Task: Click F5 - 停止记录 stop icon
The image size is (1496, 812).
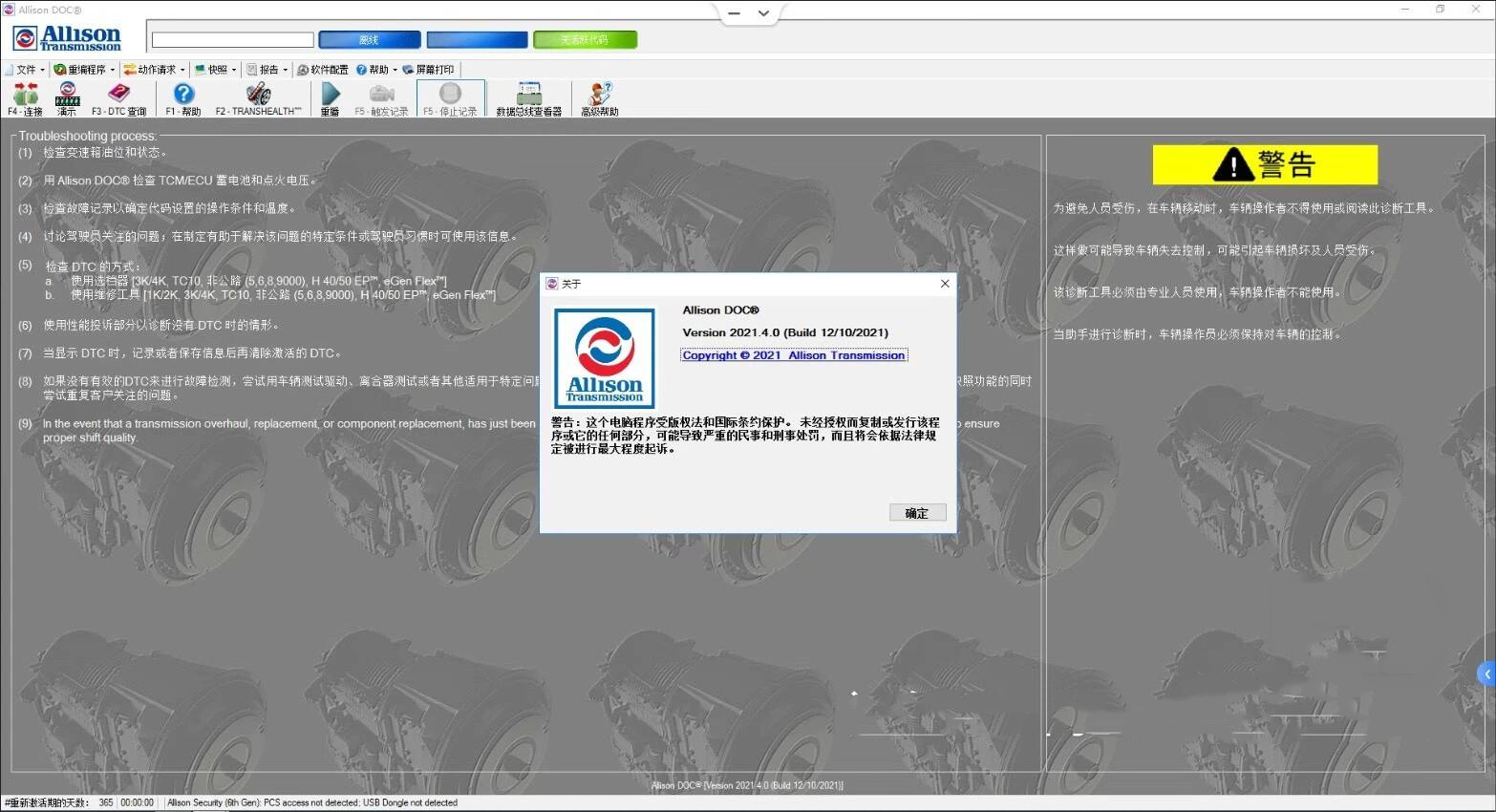Action: coord(450,98)
